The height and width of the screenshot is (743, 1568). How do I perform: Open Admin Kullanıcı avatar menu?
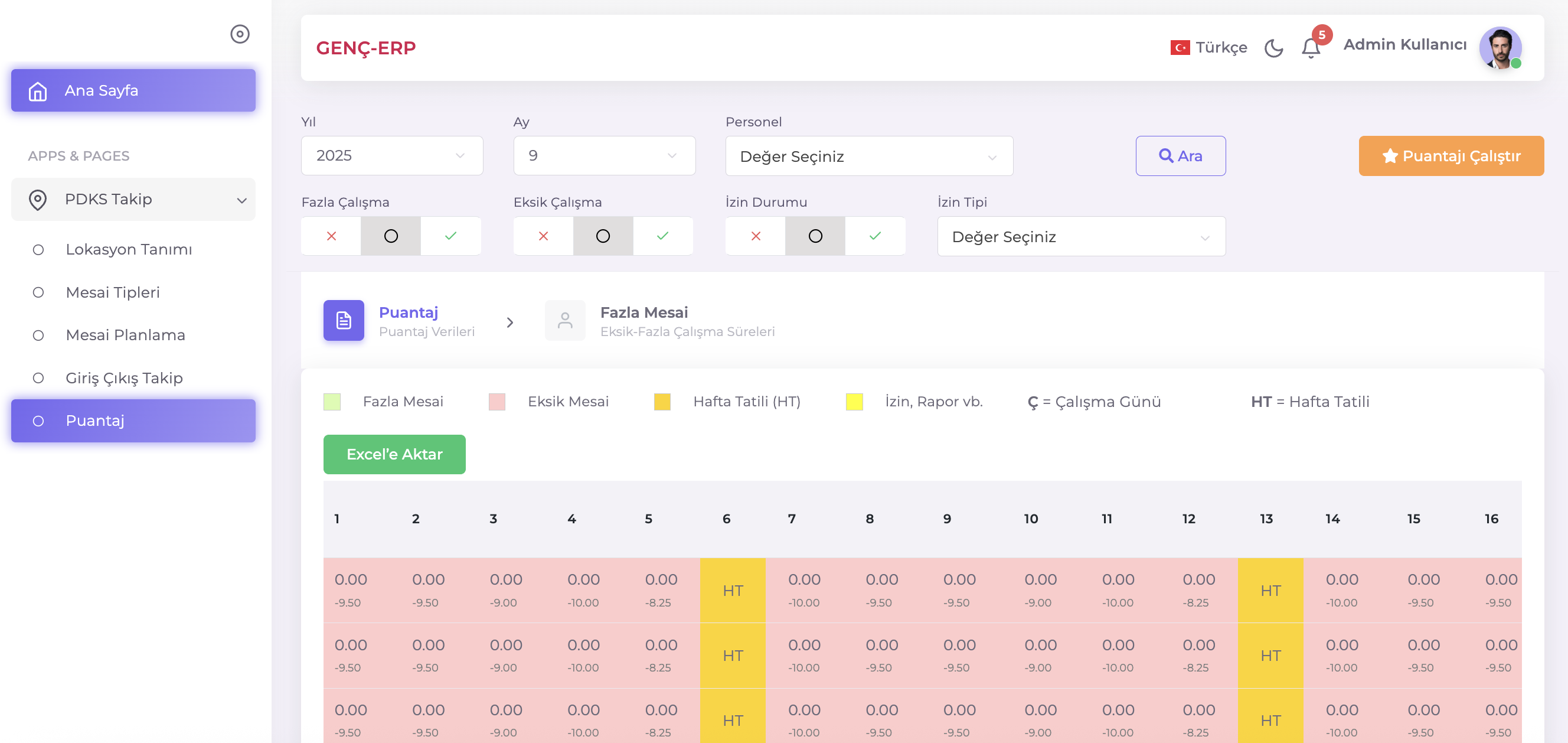pyautogui.click(x=1500, y=47)
